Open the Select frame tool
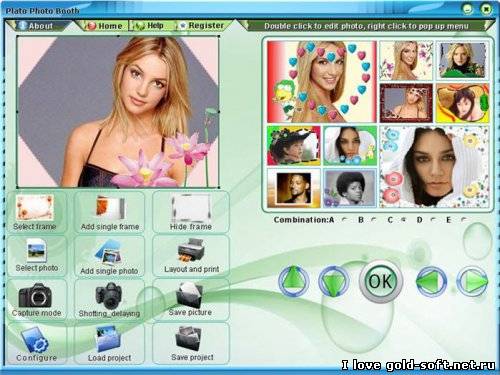 [35, 212]
